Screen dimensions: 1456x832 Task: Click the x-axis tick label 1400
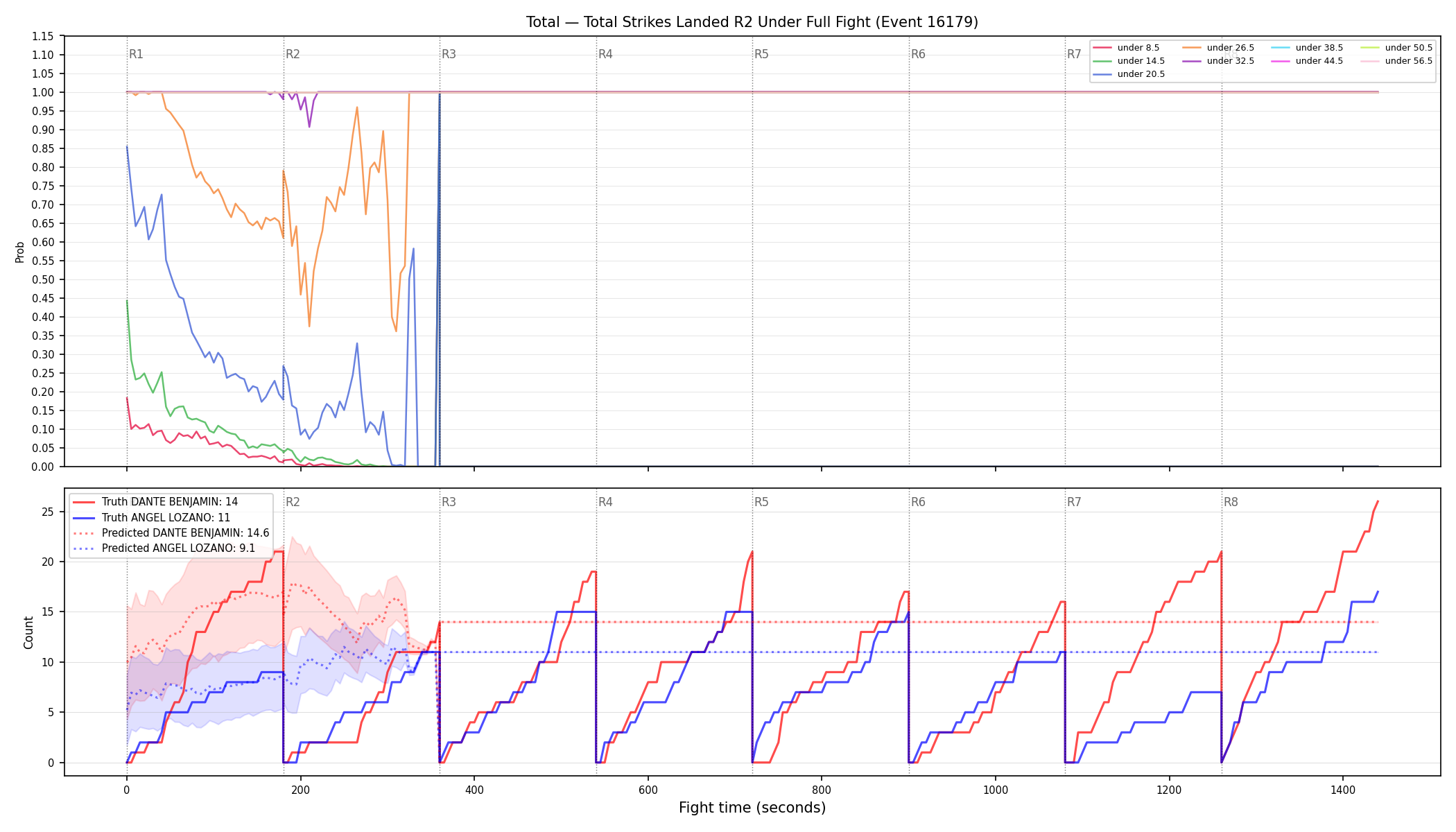1343,790
